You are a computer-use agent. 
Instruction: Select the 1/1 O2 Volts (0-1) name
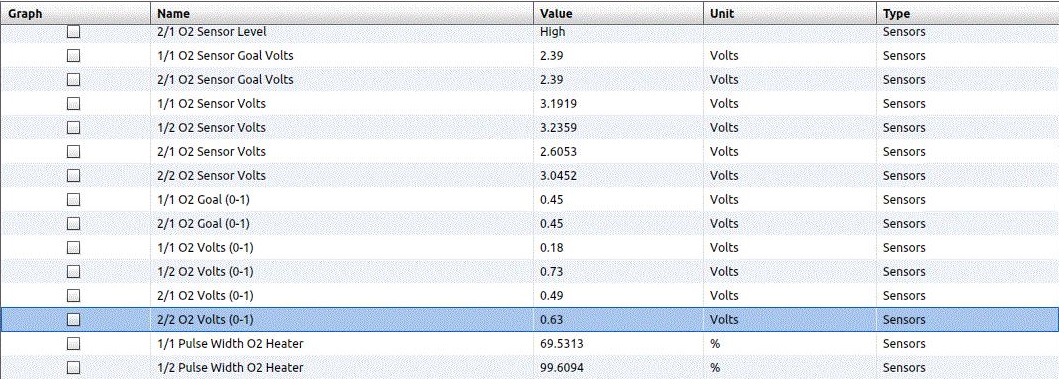point(205,247)
